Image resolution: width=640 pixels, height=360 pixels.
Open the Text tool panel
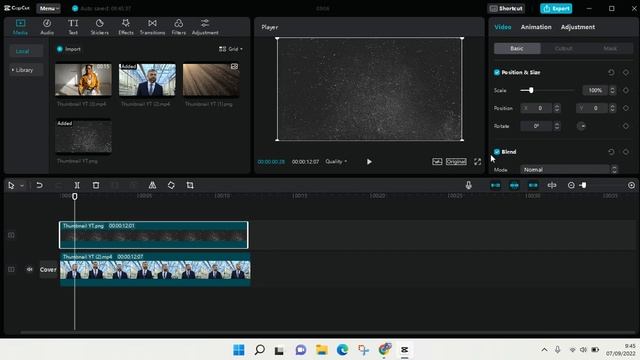73,27
